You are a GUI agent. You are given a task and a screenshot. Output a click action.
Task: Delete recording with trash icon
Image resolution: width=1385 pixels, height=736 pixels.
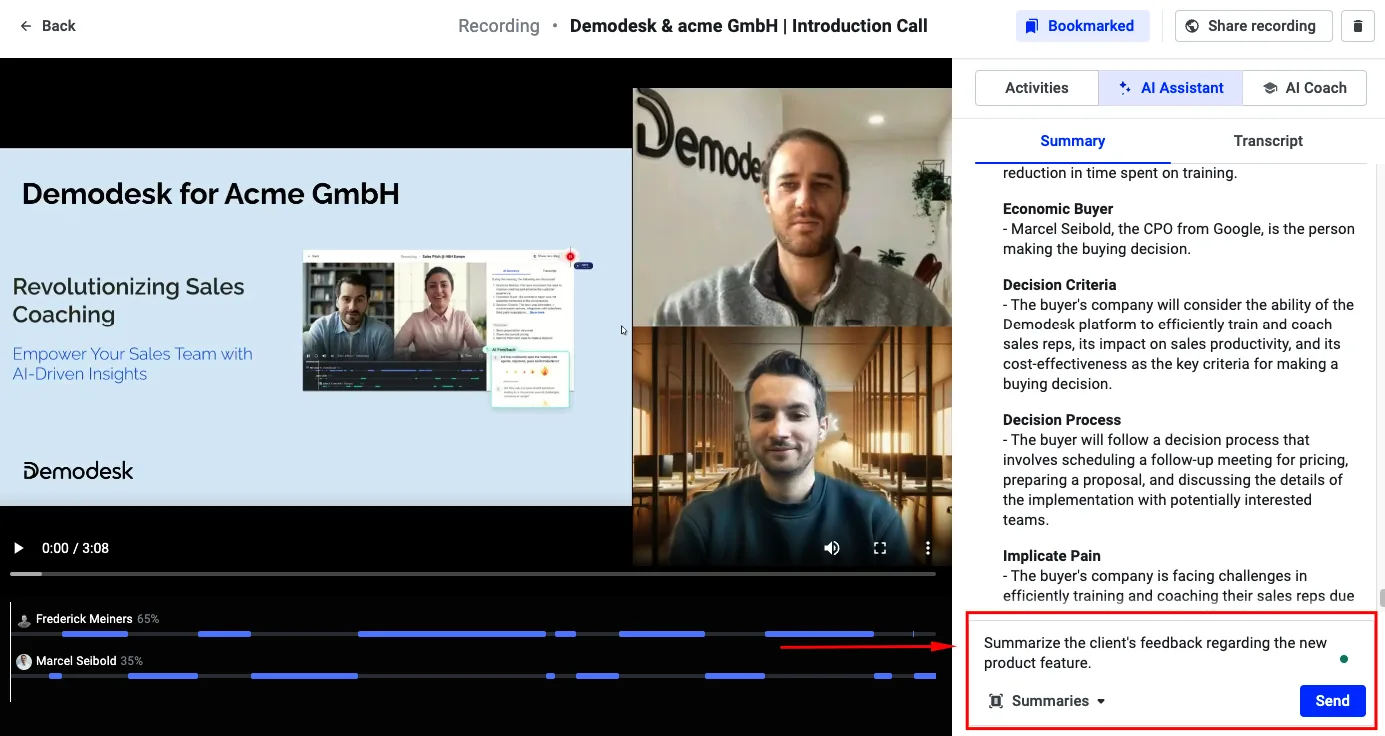[1357, 26]
